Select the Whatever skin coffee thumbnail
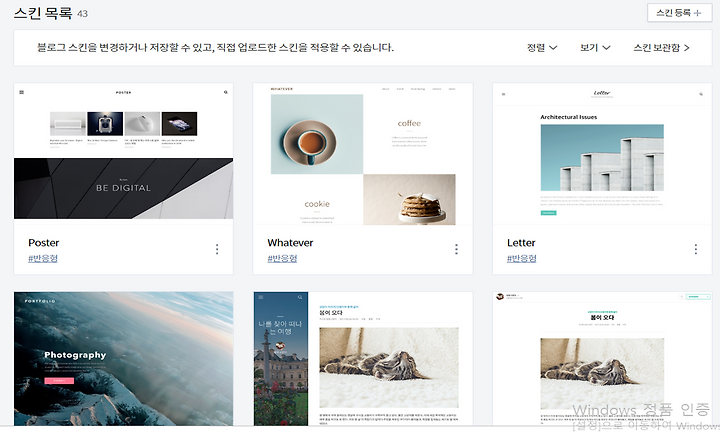The height and width of the screenshot is (432, 720). (x=363, y=154)
